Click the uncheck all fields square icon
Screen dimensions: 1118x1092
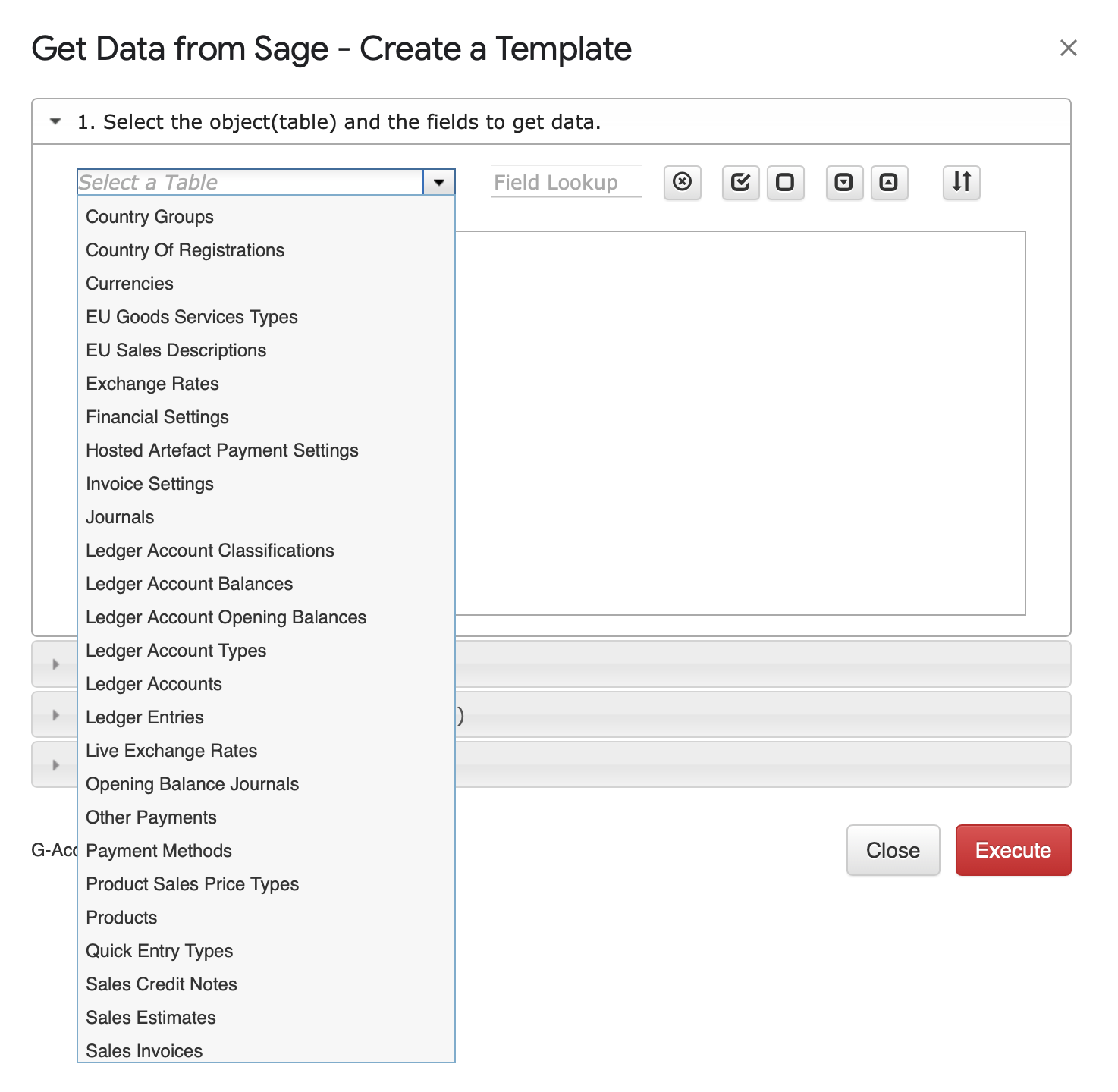click(x=785, y=182)
